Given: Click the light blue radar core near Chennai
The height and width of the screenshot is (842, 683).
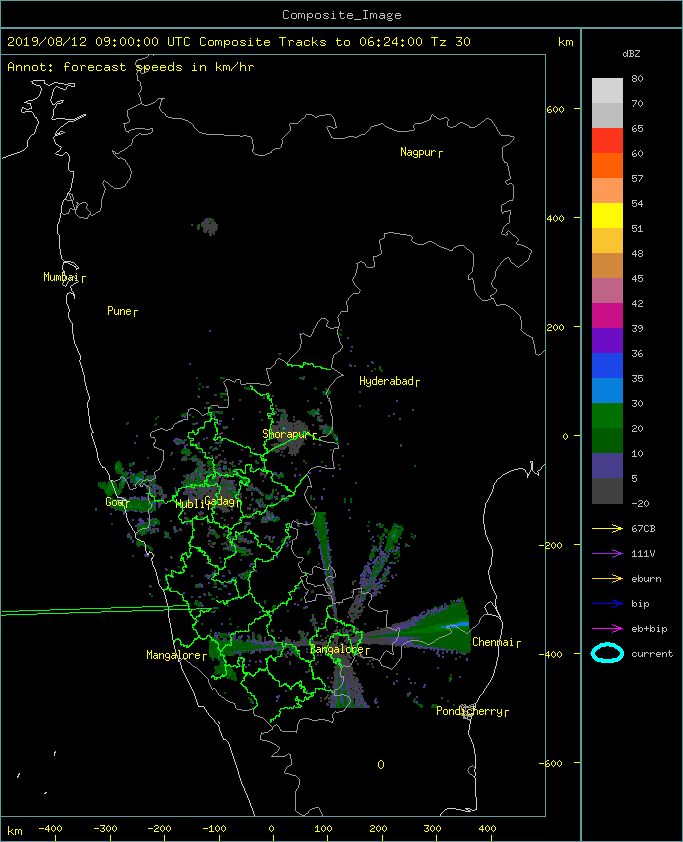Looking at the screenshot, I should tap(456, 625).
